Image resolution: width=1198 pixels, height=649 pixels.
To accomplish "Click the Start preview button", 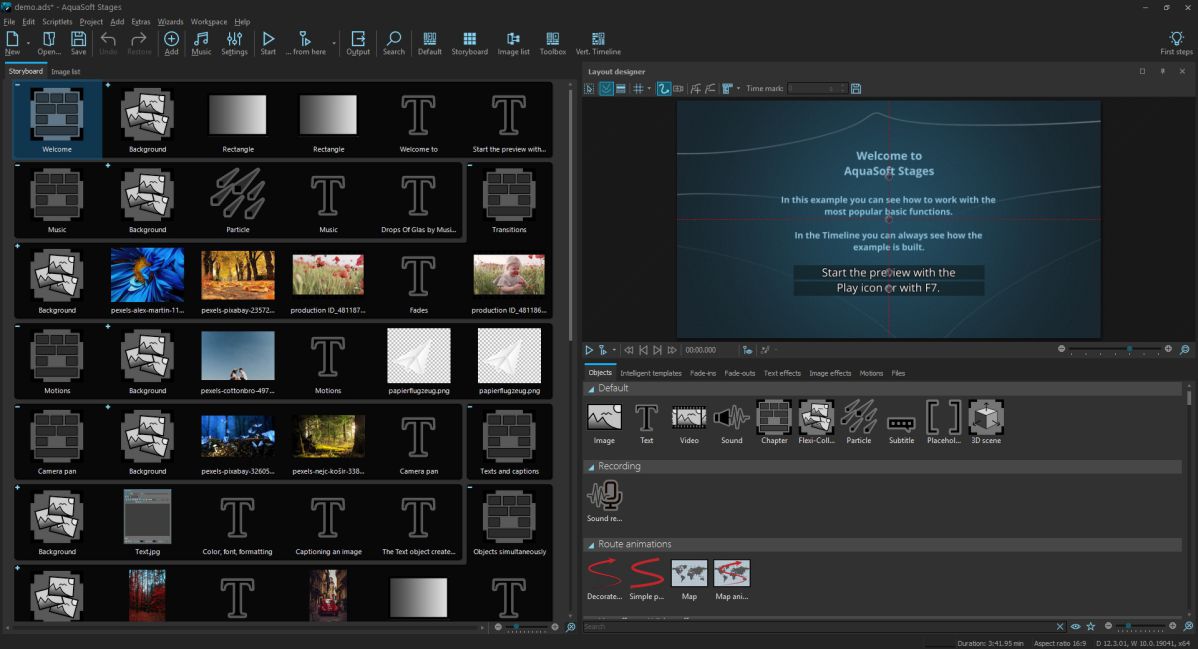I will coord(589,350).
